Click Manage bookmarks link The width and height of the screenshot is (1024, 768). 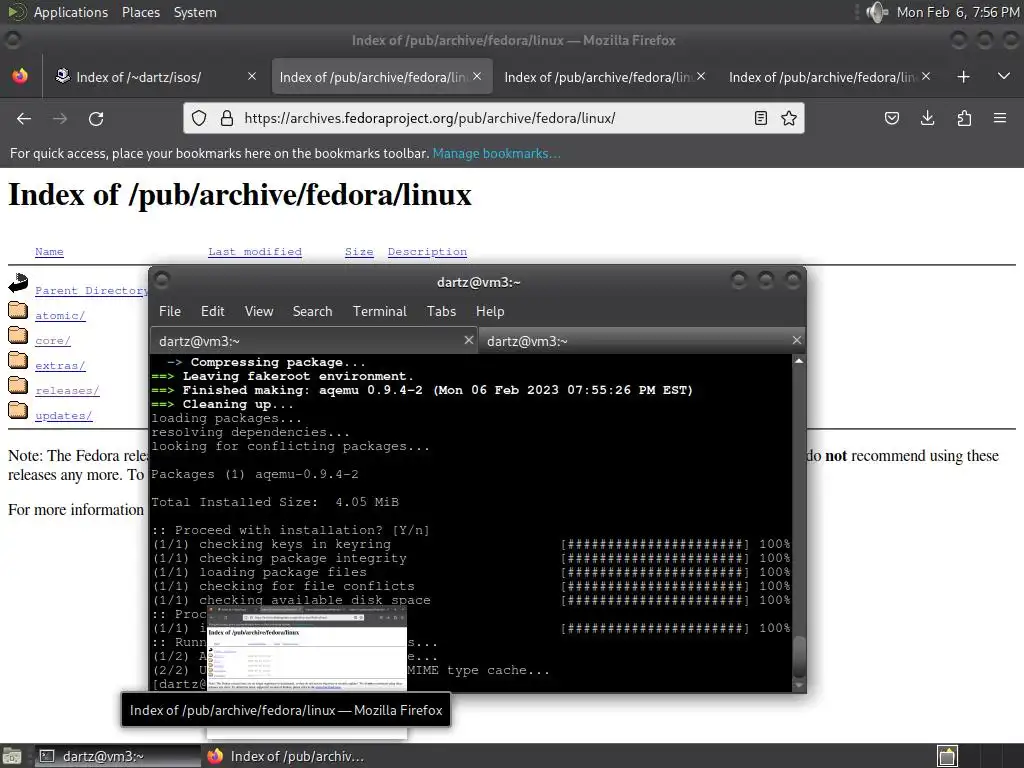pos(496,153)
